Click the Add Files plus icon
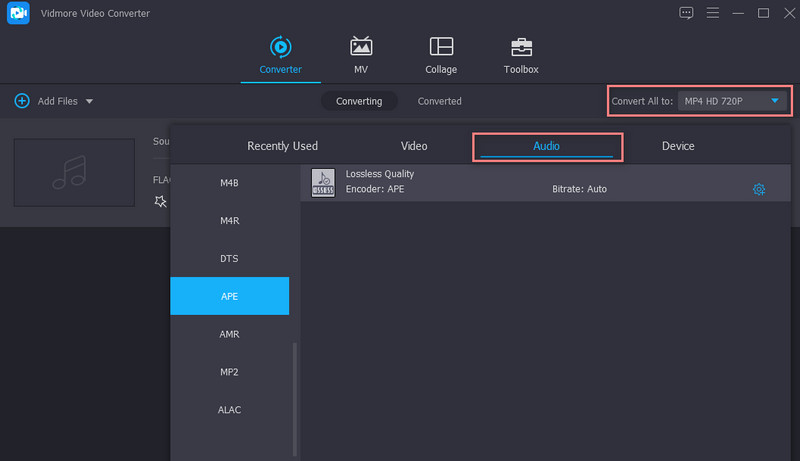800x461 pixels. (x=22, y=101)
